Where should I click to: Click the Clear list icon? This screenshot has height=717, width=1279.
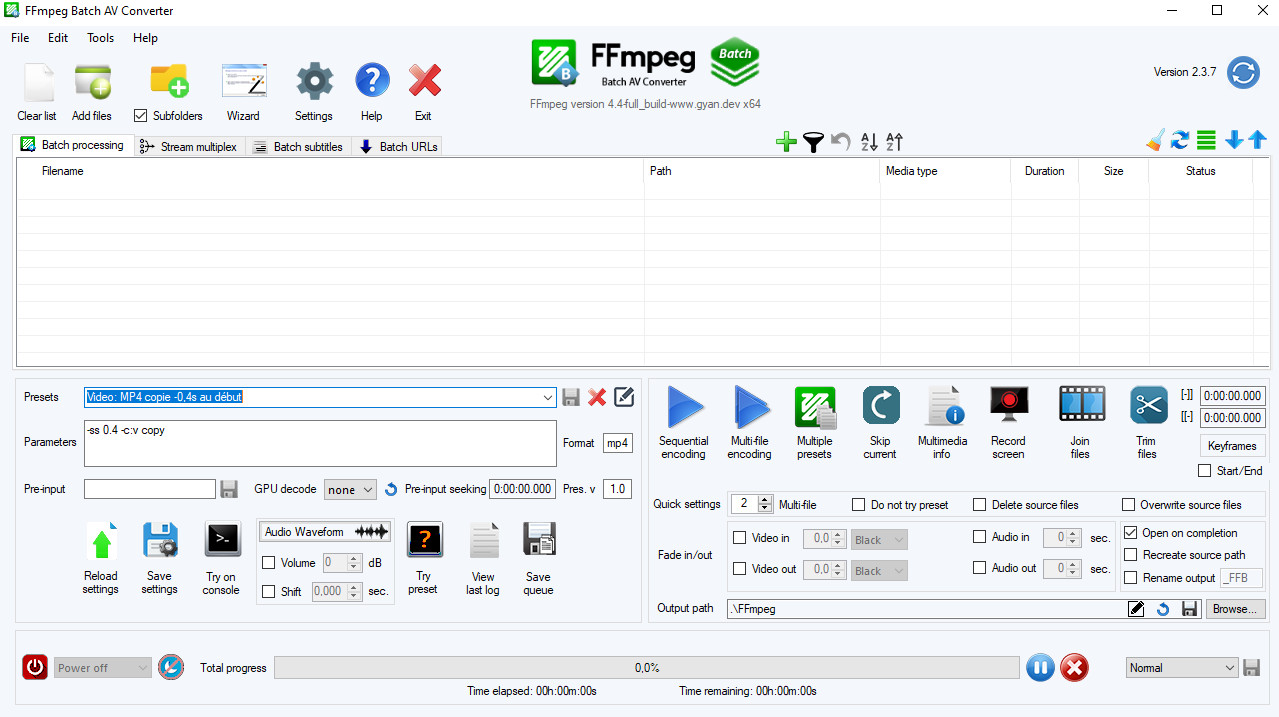[37, 82]
